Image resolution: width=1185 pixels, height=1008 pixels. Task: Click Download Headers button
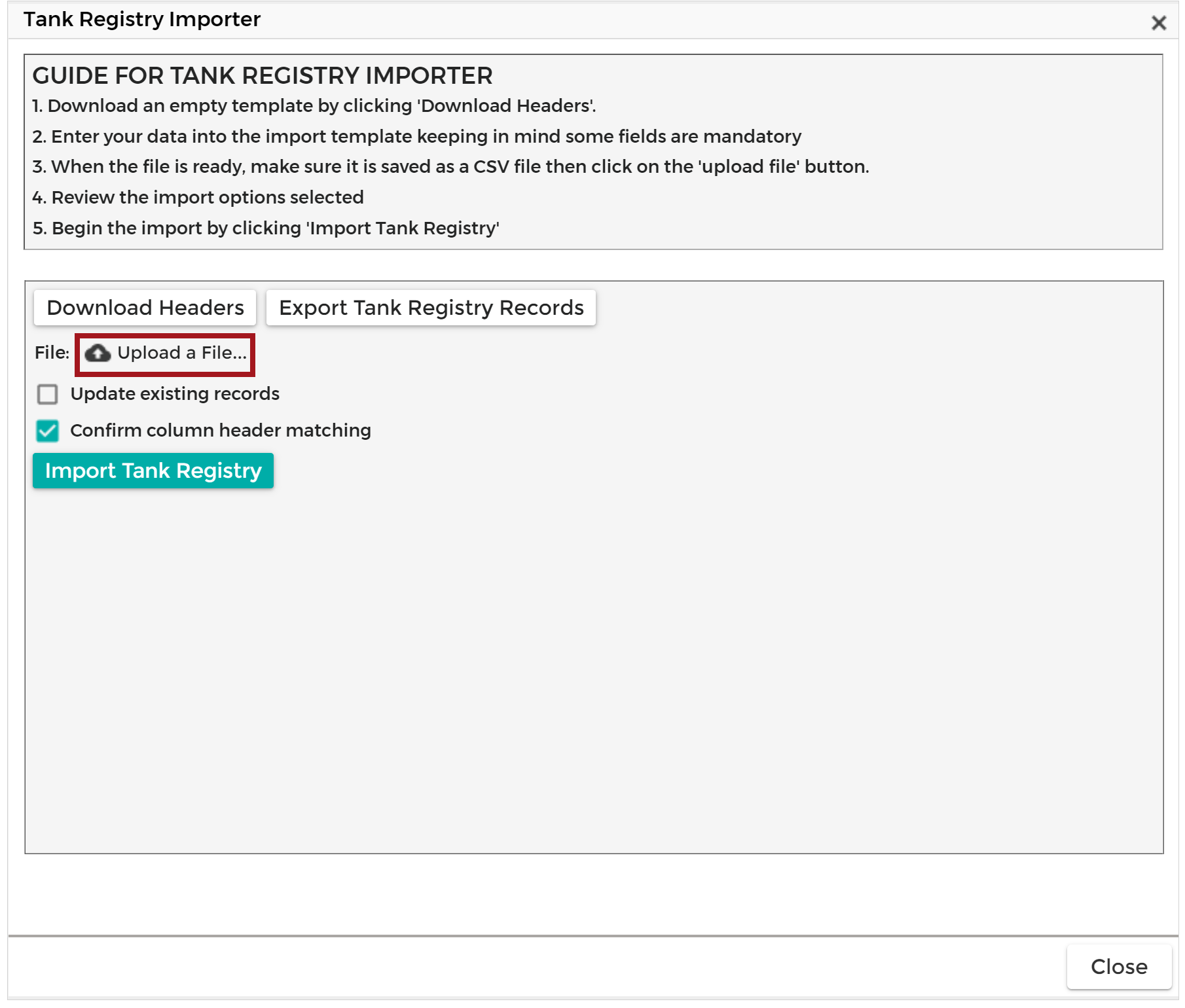tap(145, 308)
